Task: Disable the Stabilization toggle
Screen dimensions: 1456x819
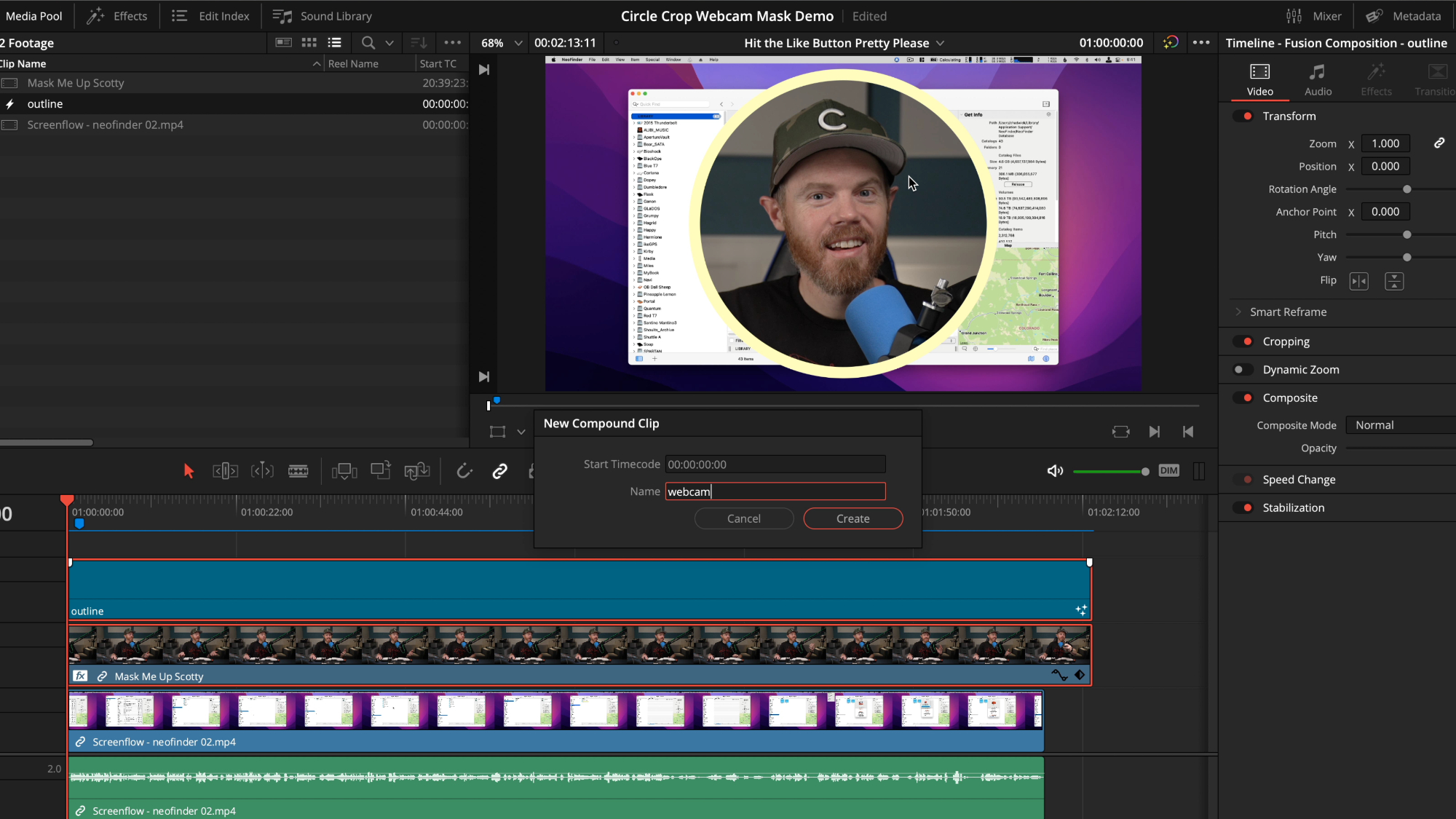Action: click(1242, 507)
